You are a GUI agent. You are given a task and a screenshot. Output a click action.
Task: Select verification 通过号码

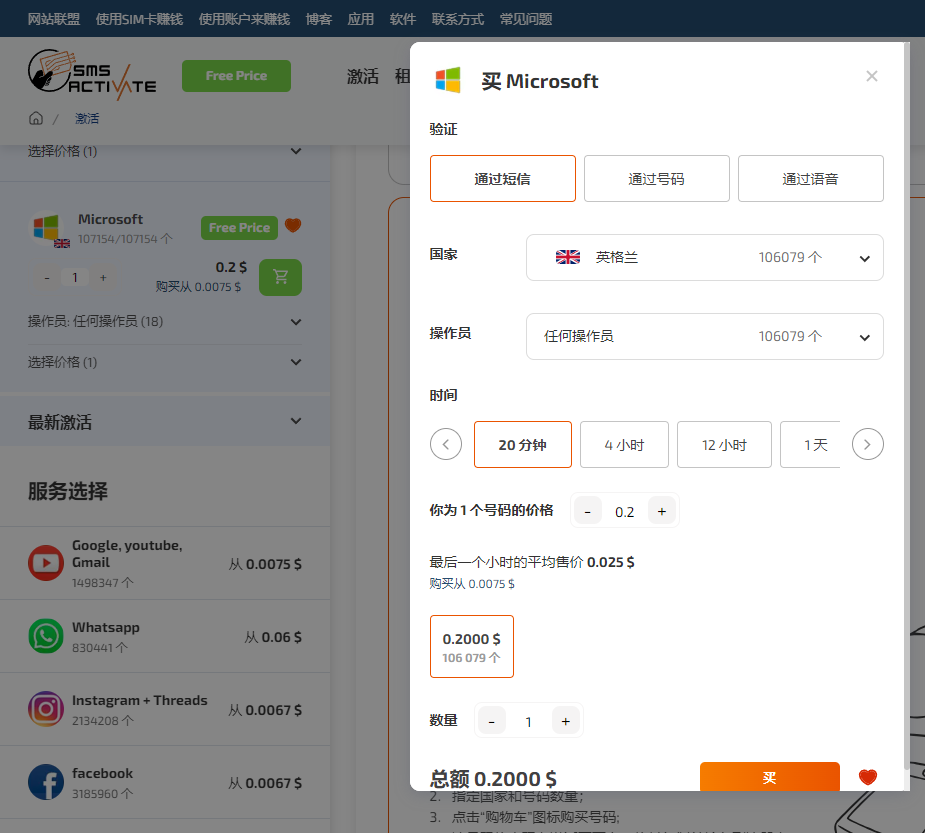[657, 179]
